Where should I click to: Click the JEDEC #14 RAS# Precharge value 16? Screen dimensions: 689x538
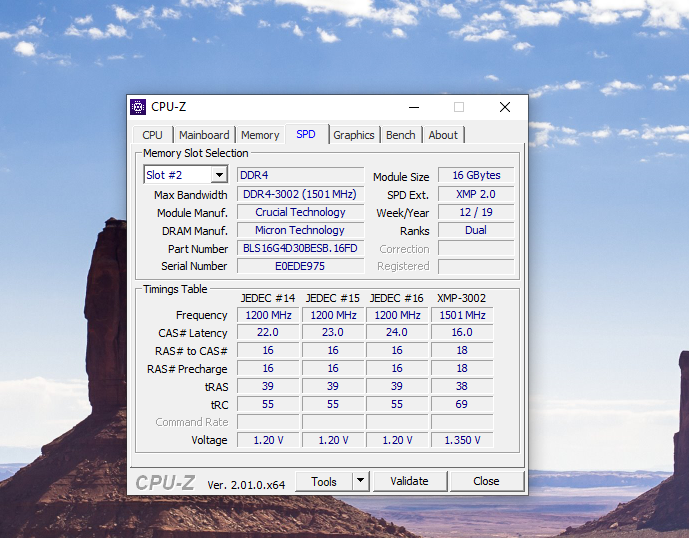[268, 368]
